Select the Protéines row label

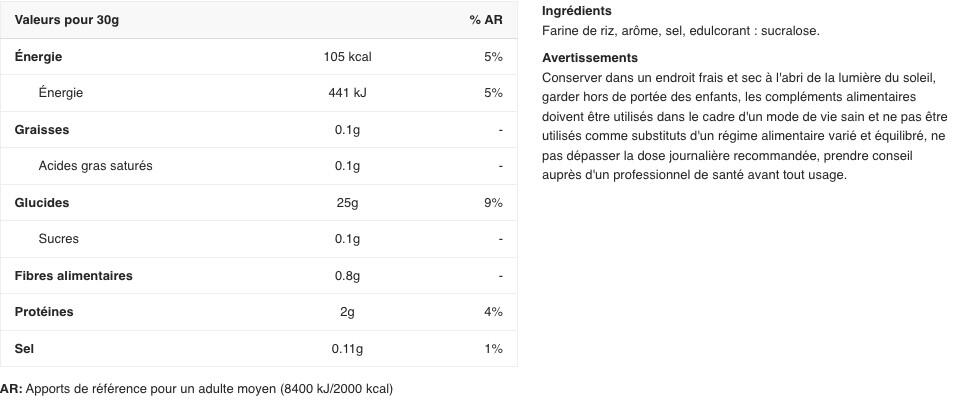(44, 312)
